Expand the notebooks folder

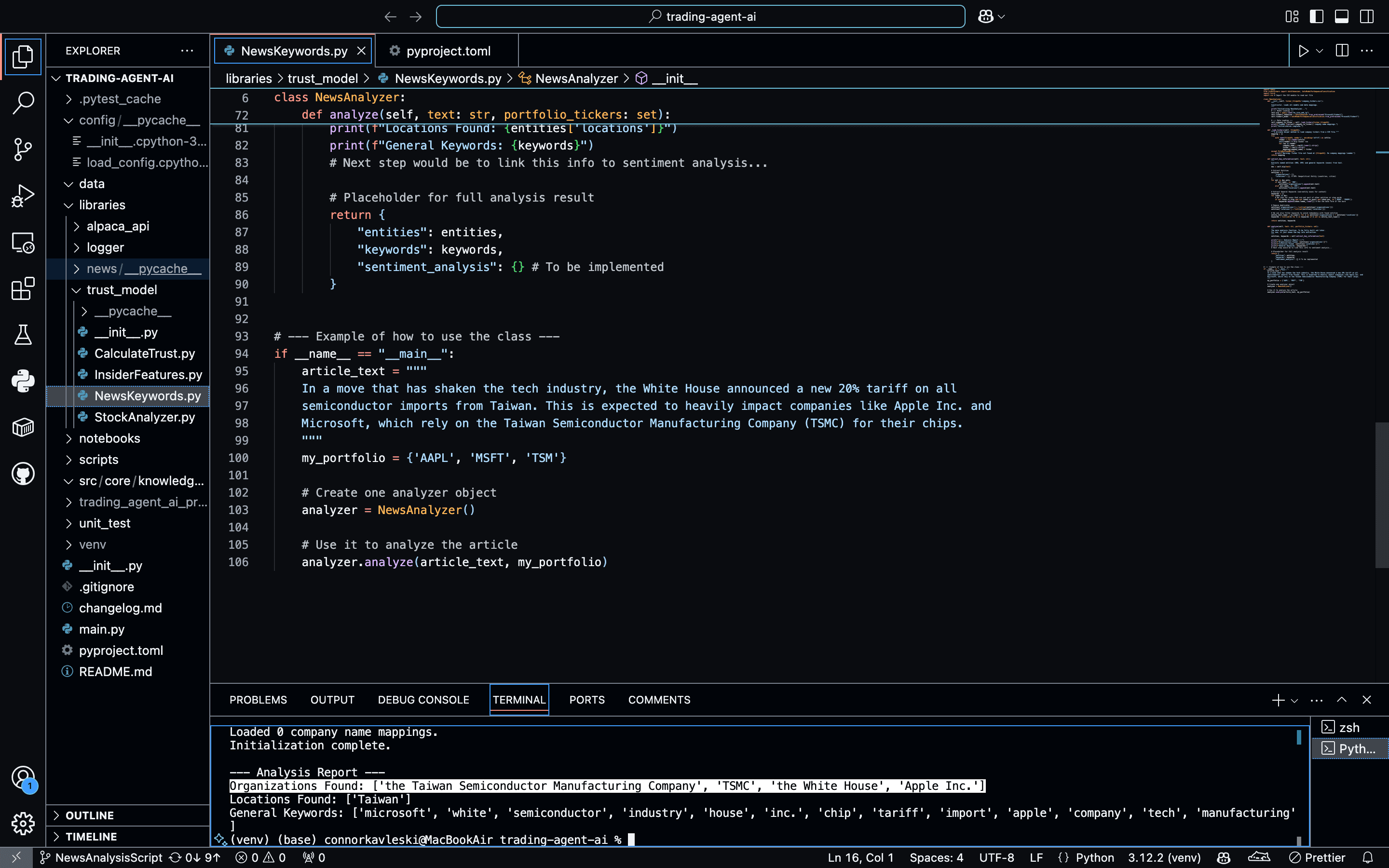point(109,439)
